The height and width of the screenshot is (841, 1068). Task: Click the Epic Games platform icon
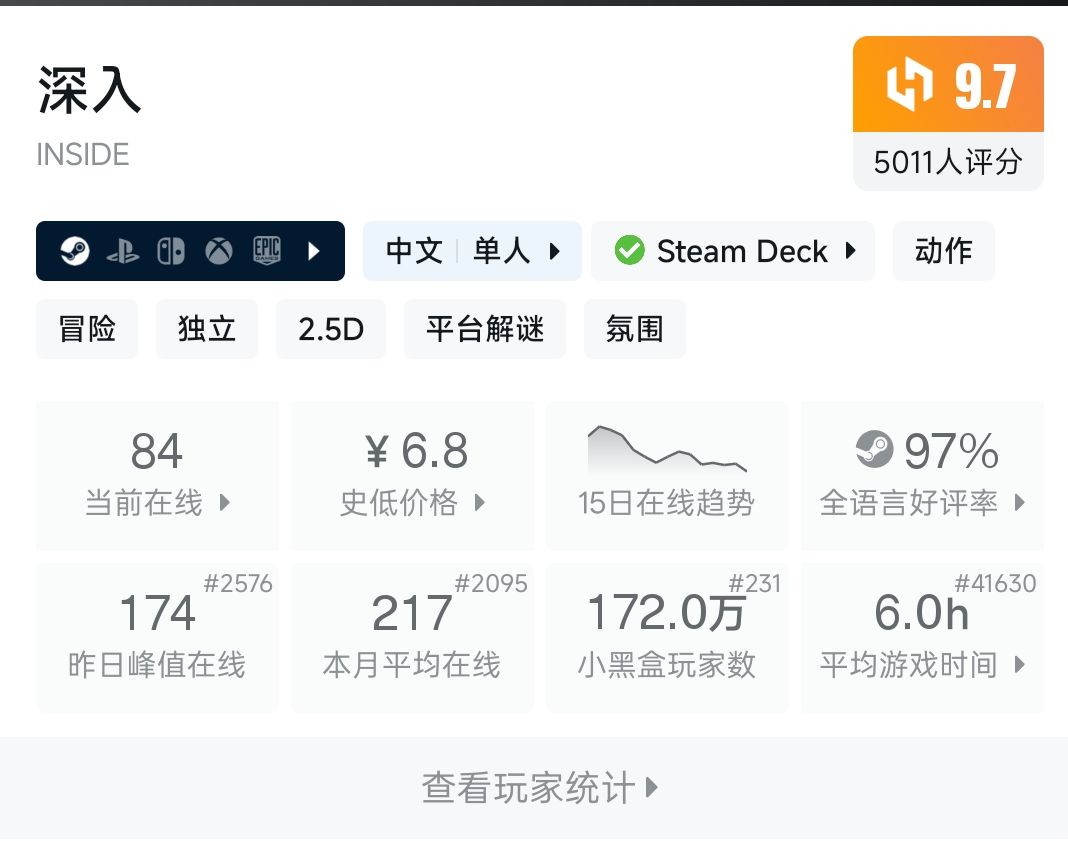(x=267, y=250)
